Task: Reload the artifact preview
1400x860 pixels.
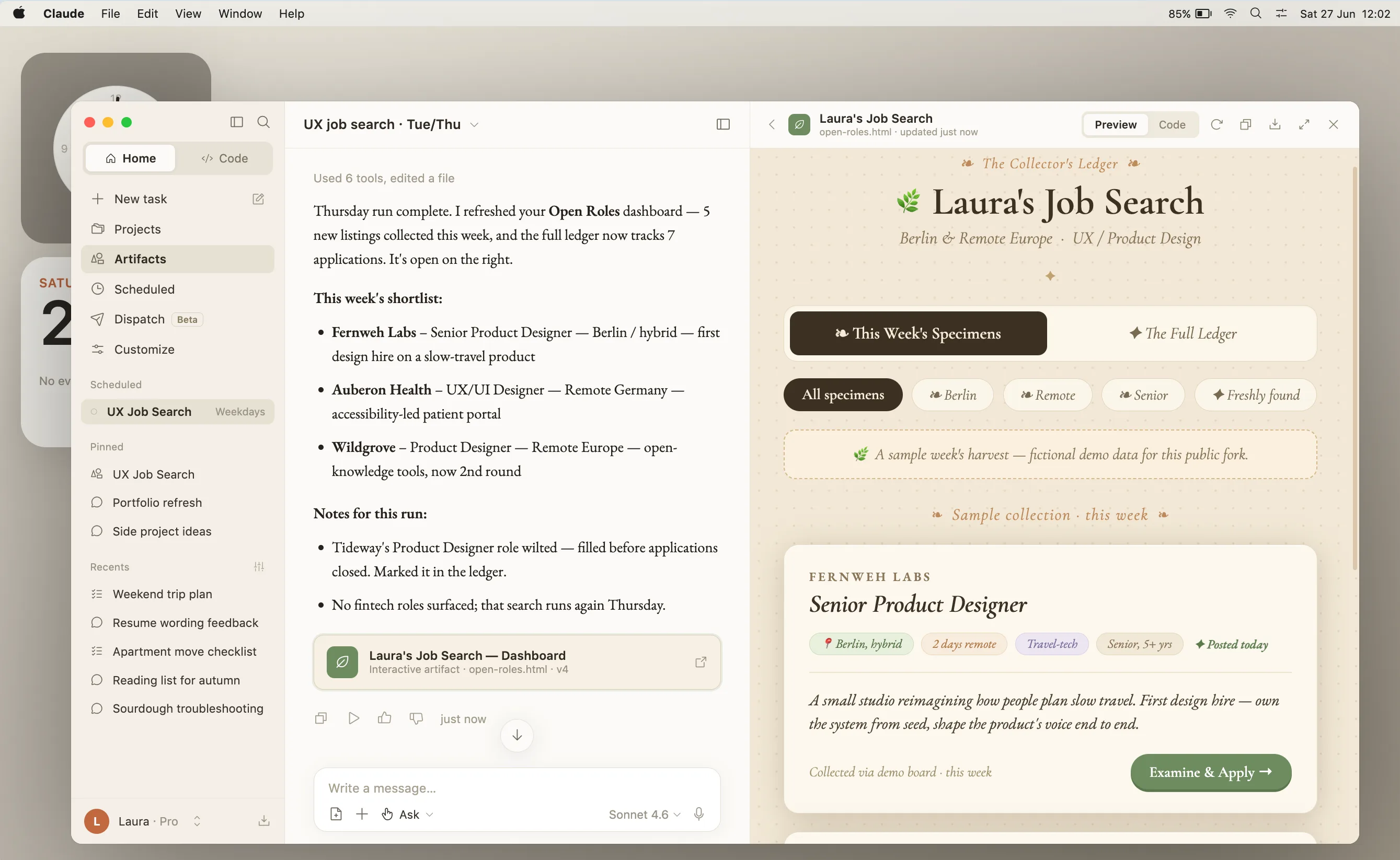Action: tap(1216, 124)
